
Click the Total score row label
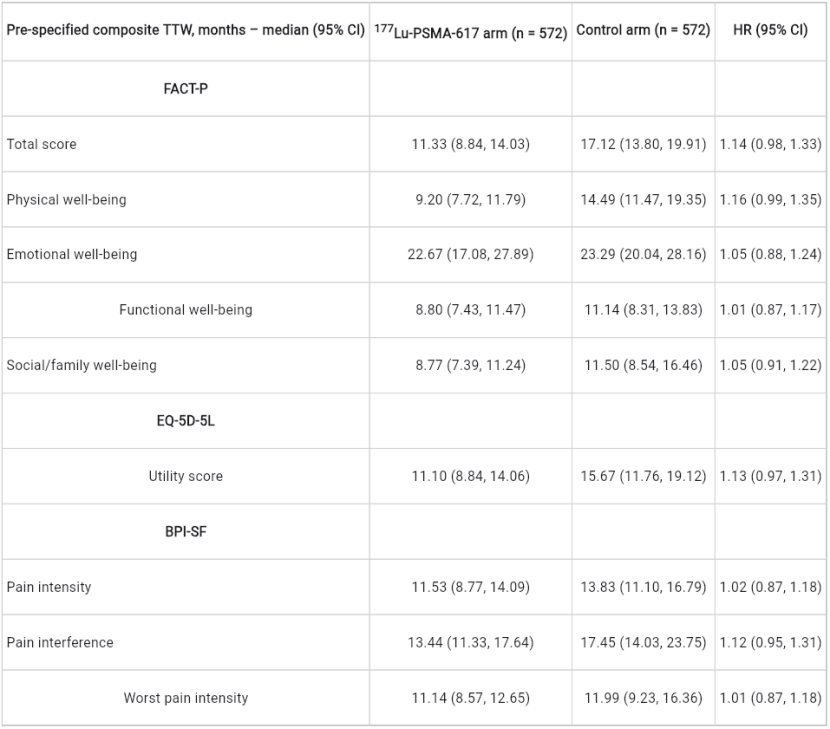click(41, 144)
